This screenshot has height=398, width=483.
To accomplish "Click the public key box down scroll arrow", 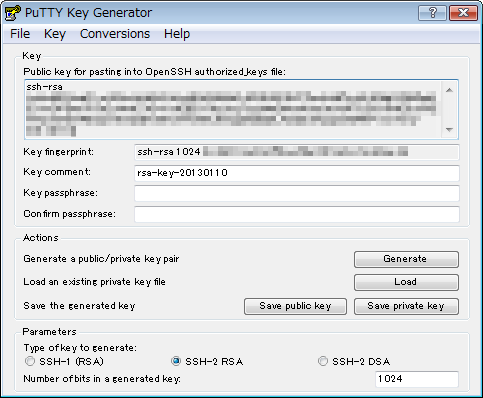I will point(449,130).
